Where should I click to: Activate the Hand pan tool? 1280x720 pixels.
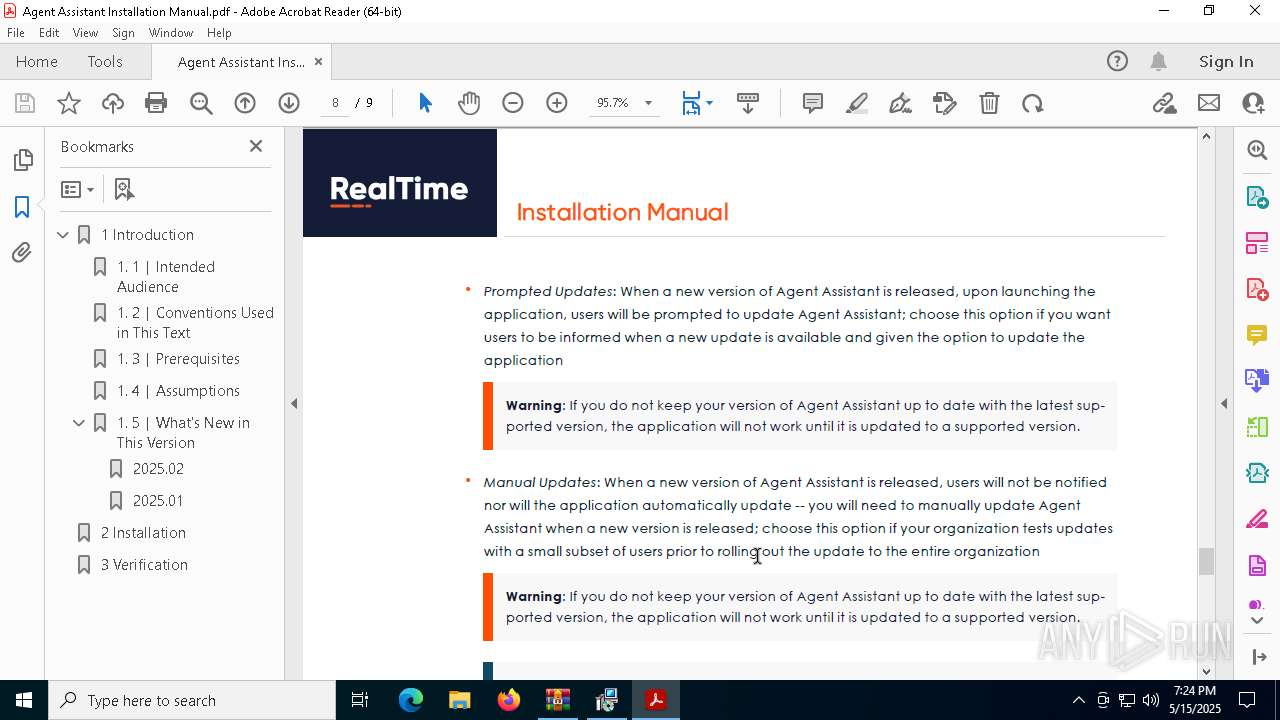(x=469, y=103)
